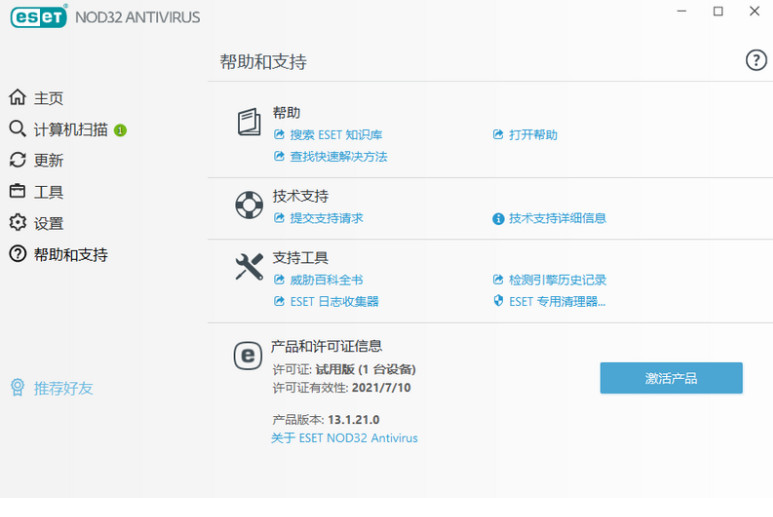Image resolution: width=773 pixels, height=517 pixels.
Task: Click the green notification badge on 计算机扫描
Action: pos(120,130)
